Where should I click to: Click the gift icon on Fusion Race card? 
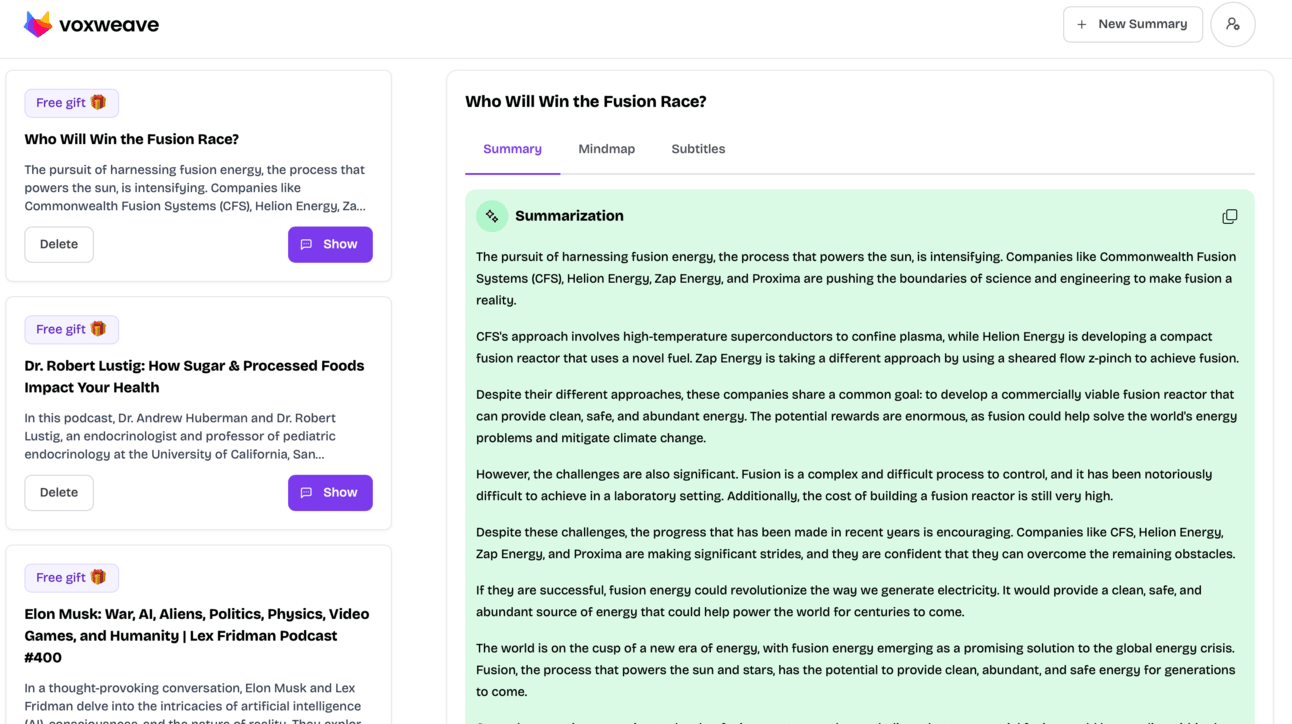click(98, 102)
